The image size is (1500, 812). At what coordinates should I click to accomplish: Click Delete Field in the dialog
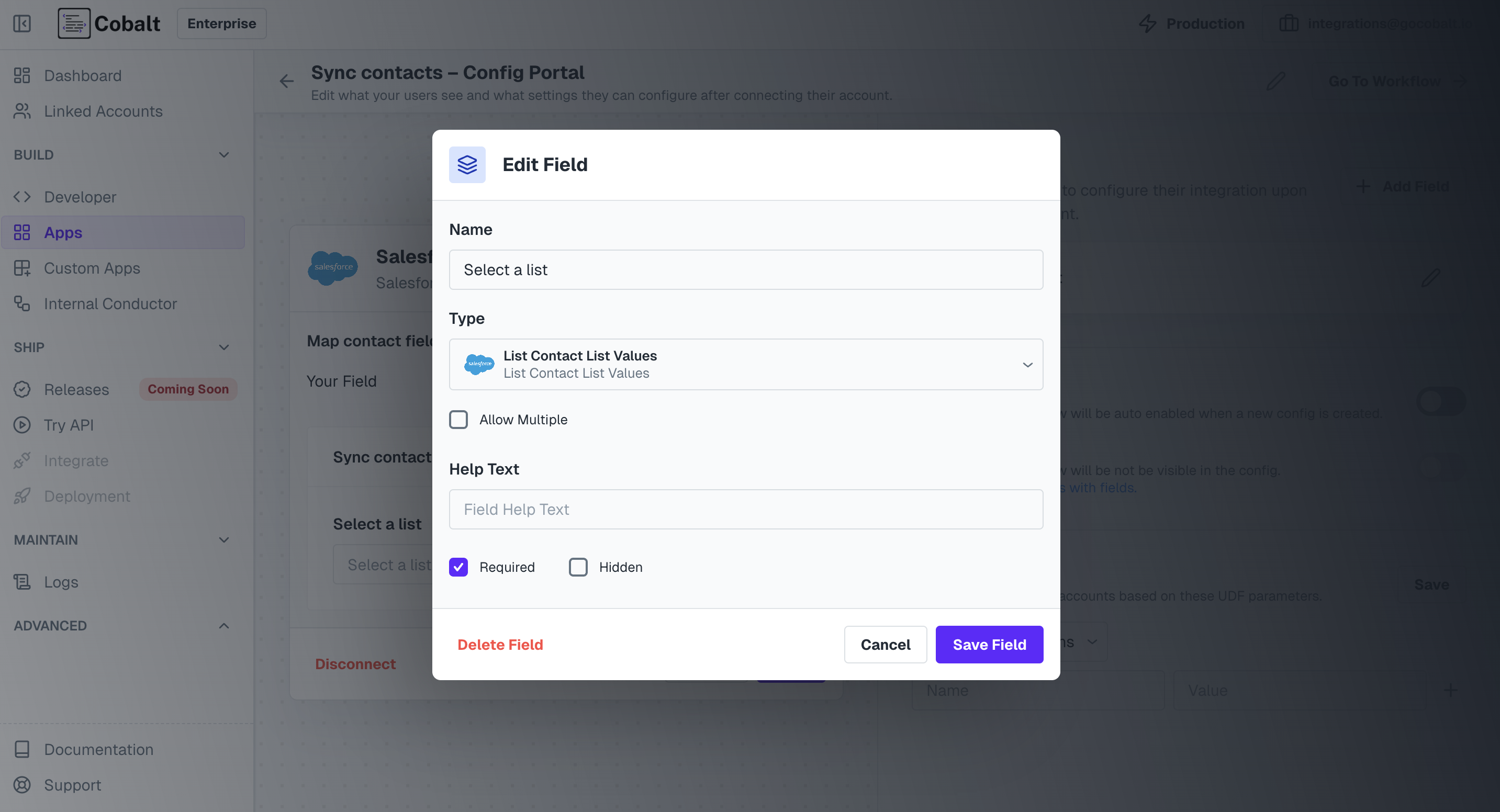(500, 645)
